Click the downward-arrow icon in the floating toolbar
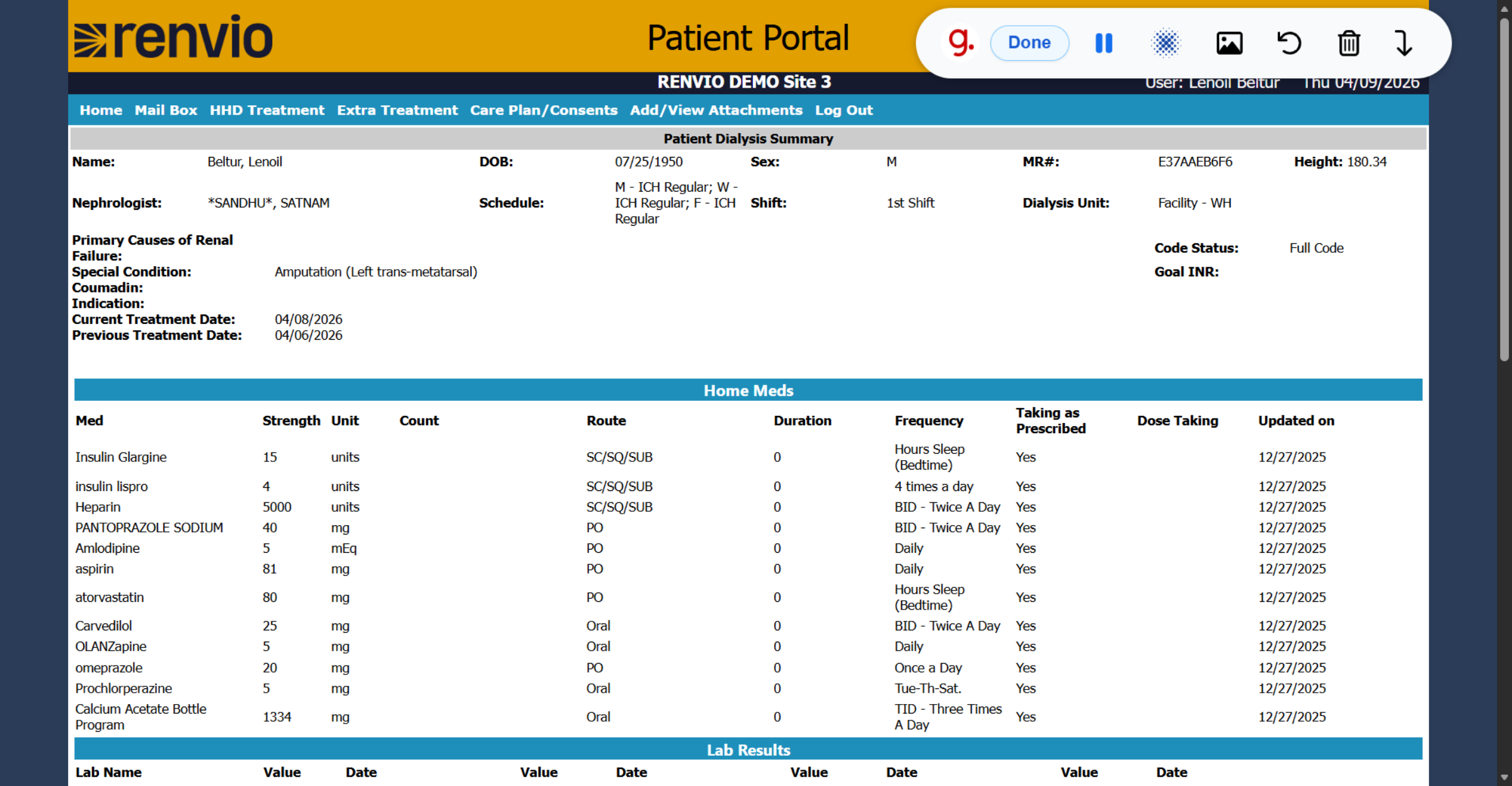The width and height of the screenshot is (1512, 786). tap(1404, 43)
